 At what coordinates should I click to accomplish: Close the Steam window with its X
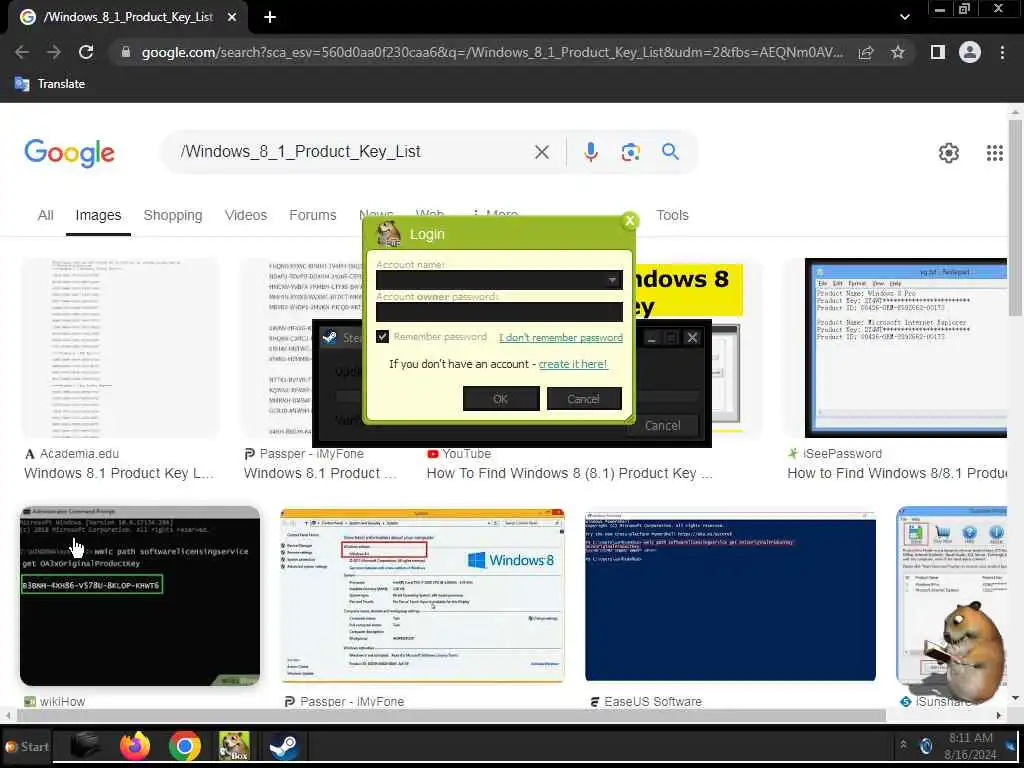[692, 337]
